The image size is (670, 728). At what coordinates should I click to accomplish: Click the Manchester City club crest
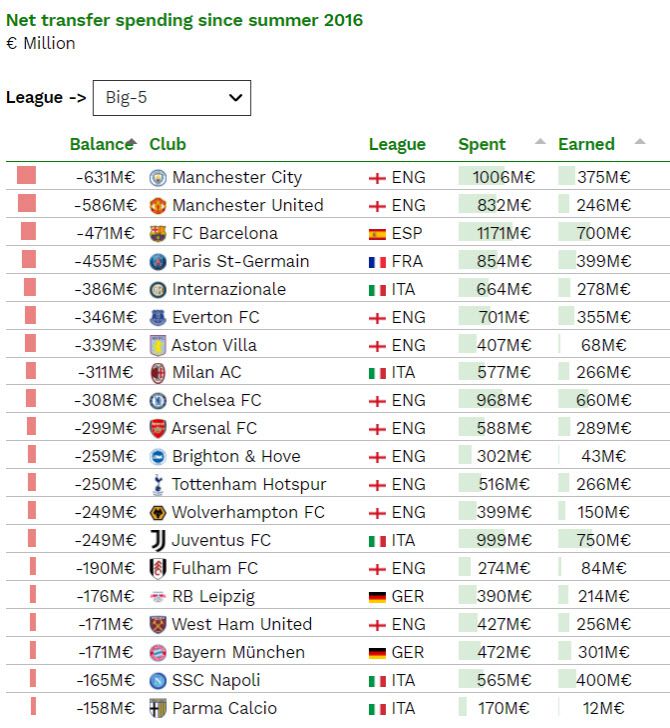point(158,177)
